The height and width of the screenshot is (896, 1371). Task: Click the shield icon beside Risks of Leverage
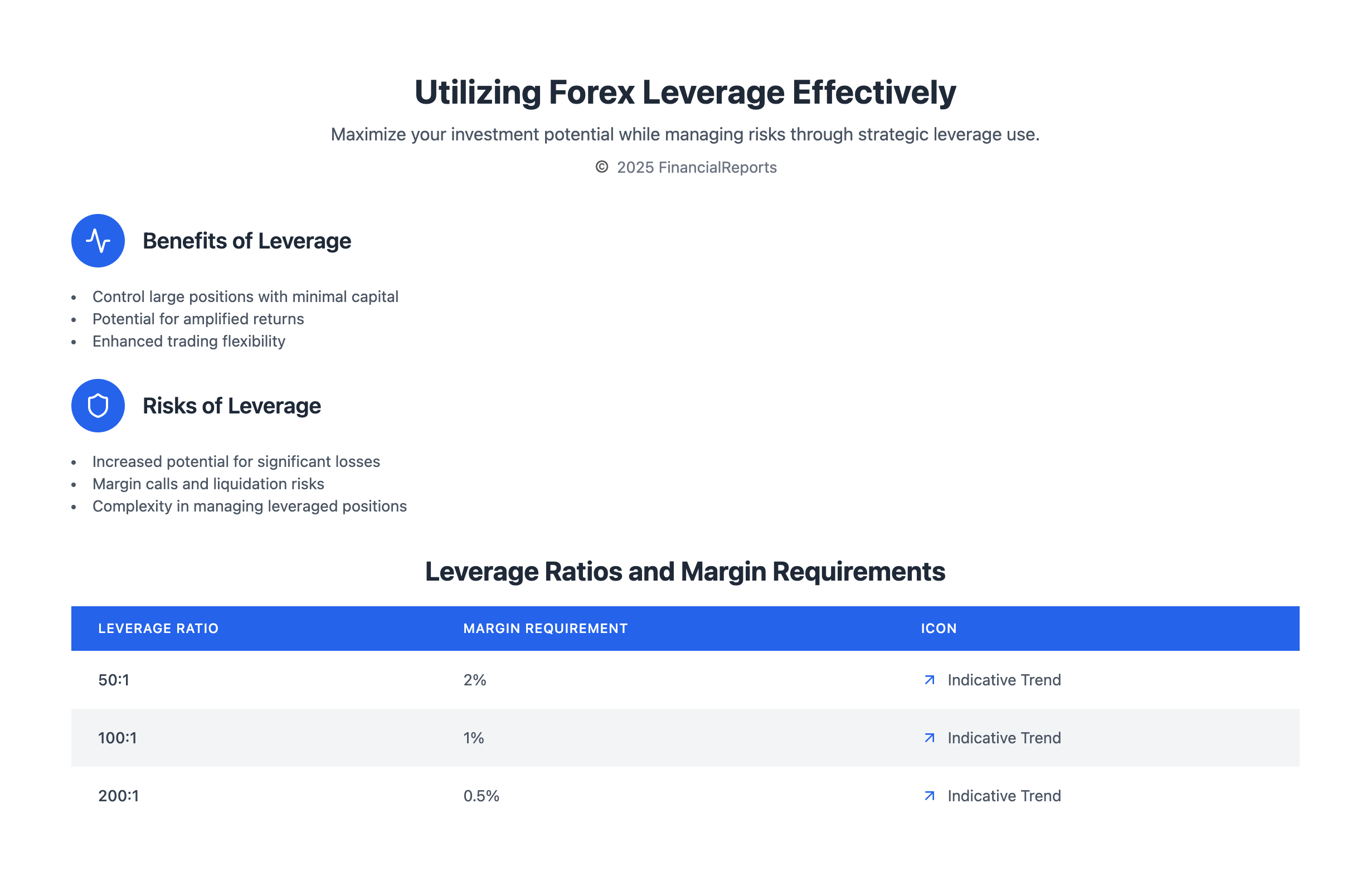click(x=98, y=406)
